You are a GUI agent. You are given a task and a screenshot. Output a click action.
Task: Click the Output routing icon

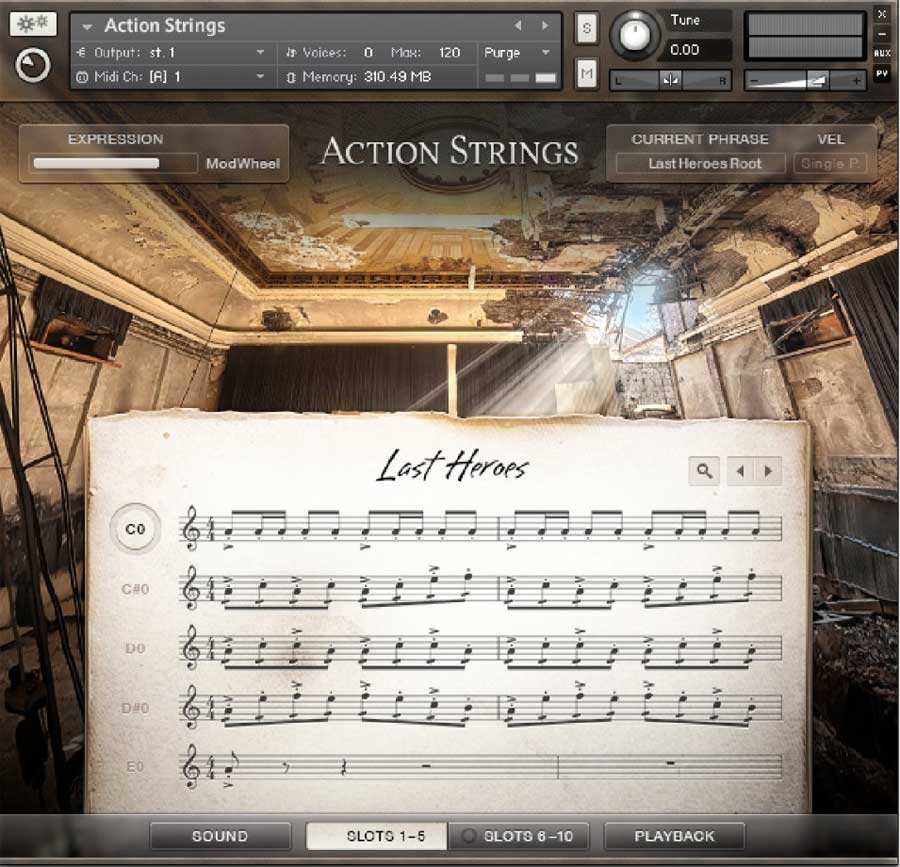[x=82, y=53]
